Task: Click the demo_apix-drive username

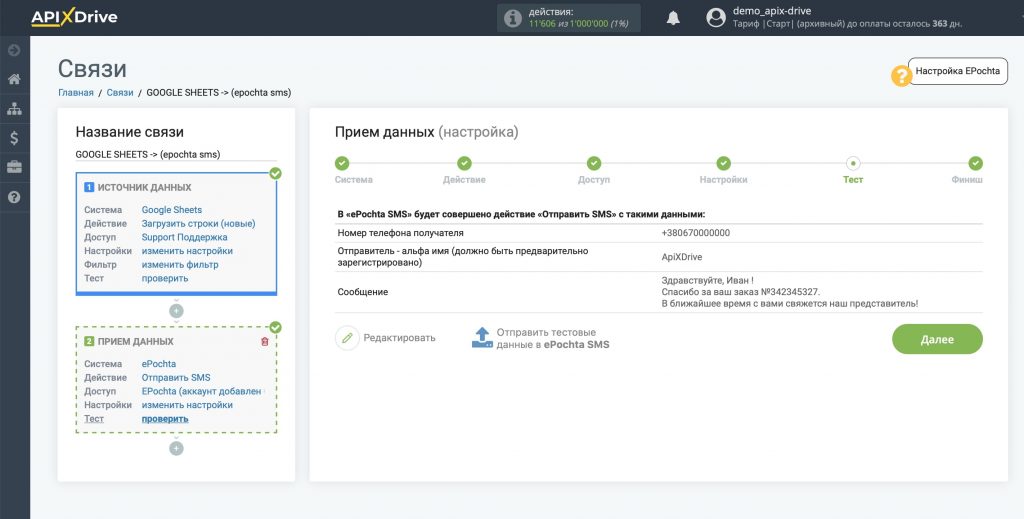Action: click(x=772, y=11)
